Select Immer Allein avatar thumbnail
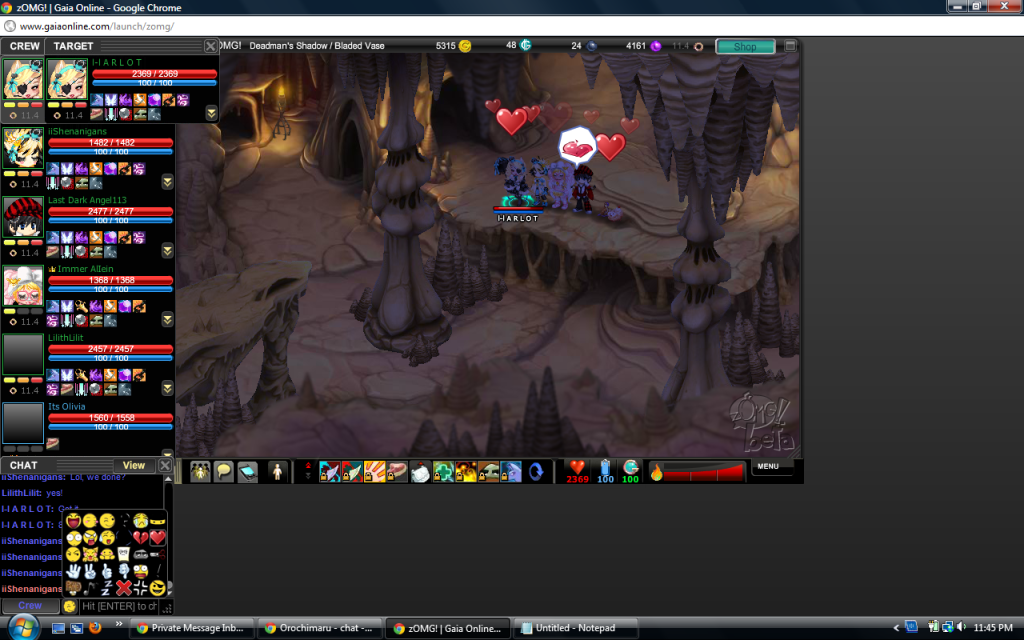 (x=23, y=286)
